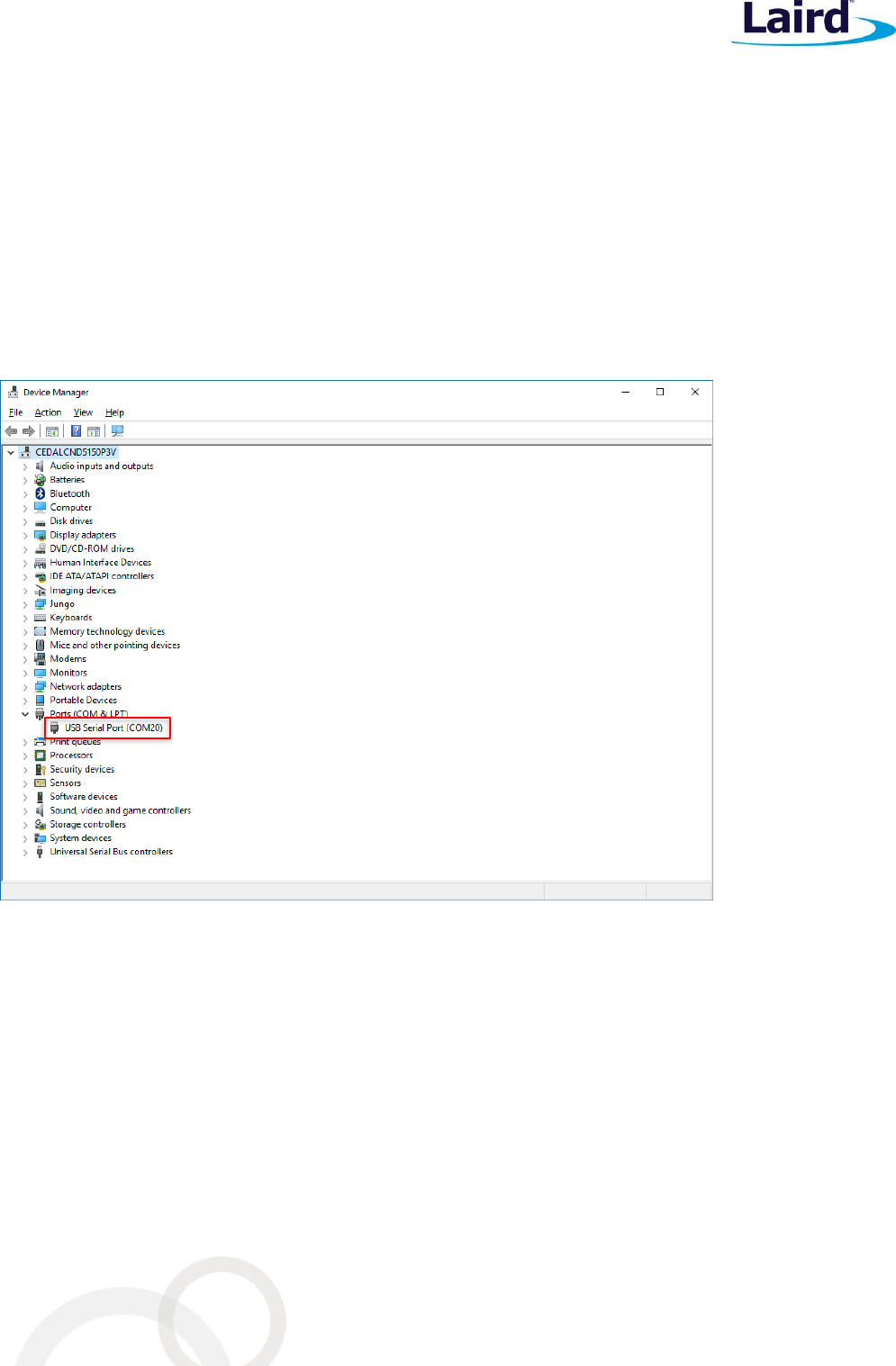Click the Imaging devices camera icon

(40, 591)
